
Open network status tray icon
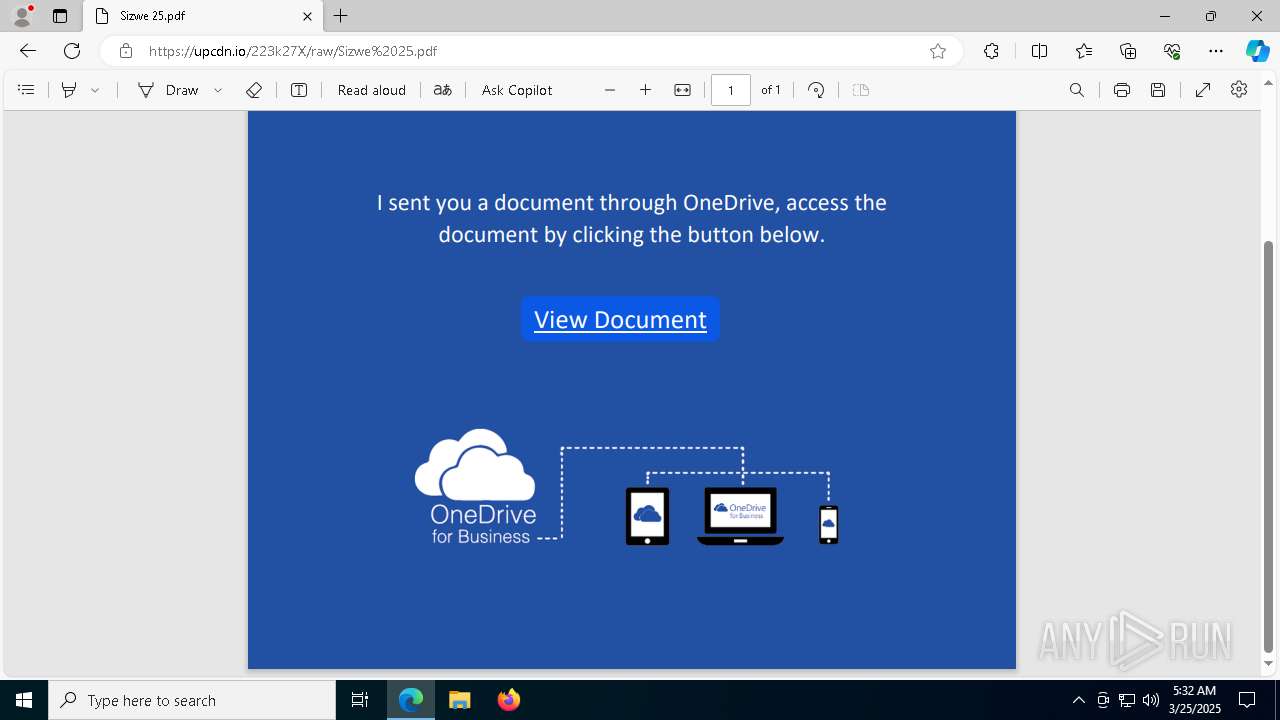point(1127,700)
